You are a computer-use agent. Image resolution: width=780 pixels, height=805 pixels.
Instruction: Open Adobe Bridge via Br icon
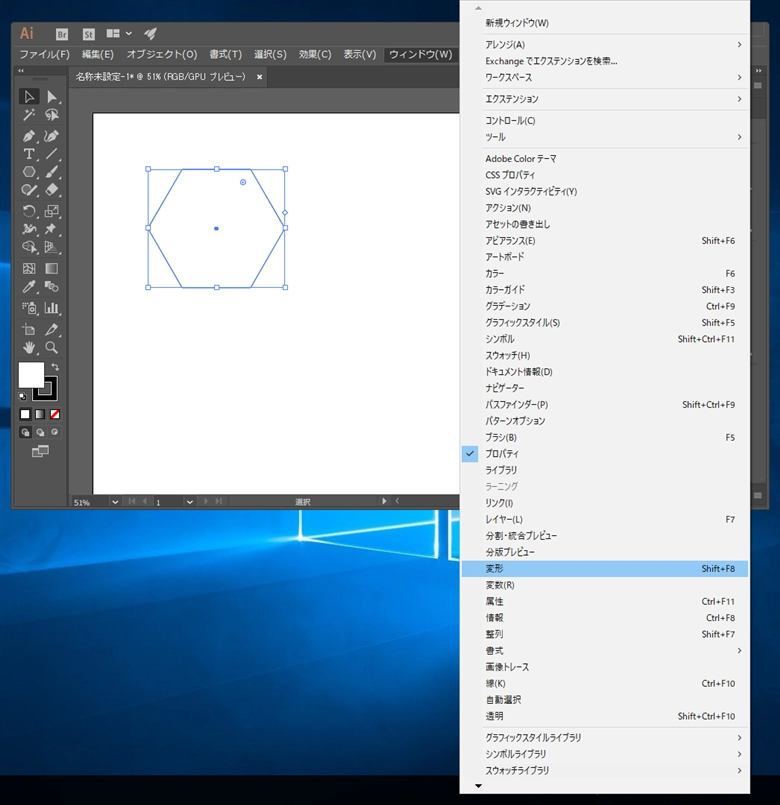(62, 34)
